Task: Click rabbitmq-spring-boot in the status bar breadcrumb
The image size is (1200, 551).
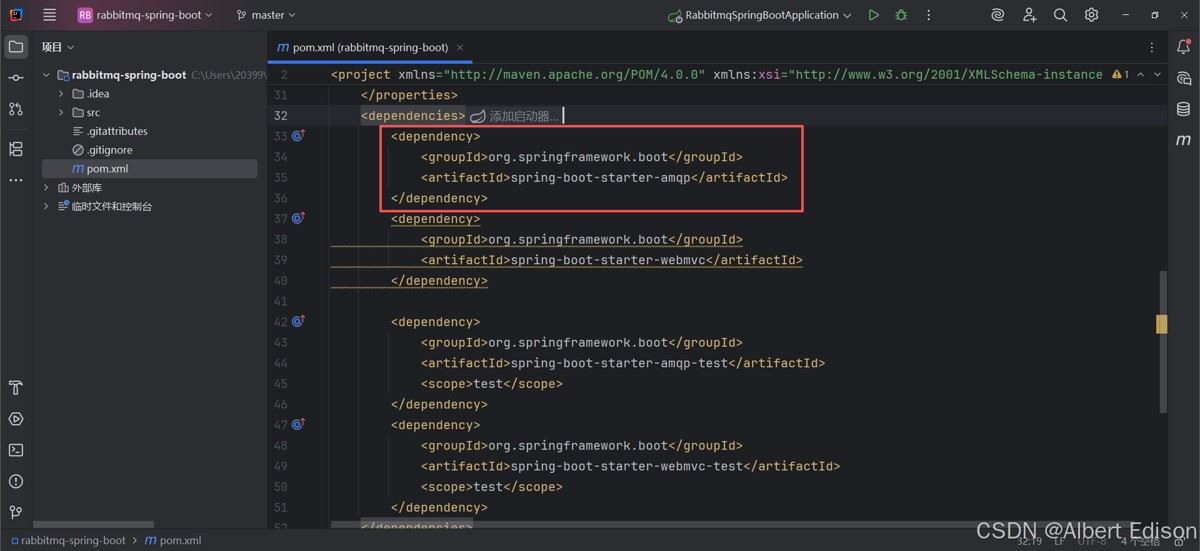Action: [67, 540]
